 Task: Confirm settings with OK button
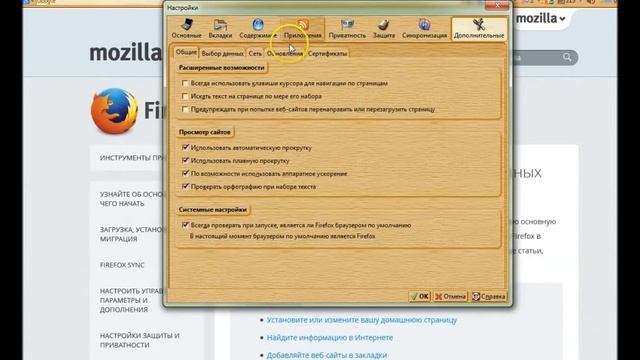point(420,296)
